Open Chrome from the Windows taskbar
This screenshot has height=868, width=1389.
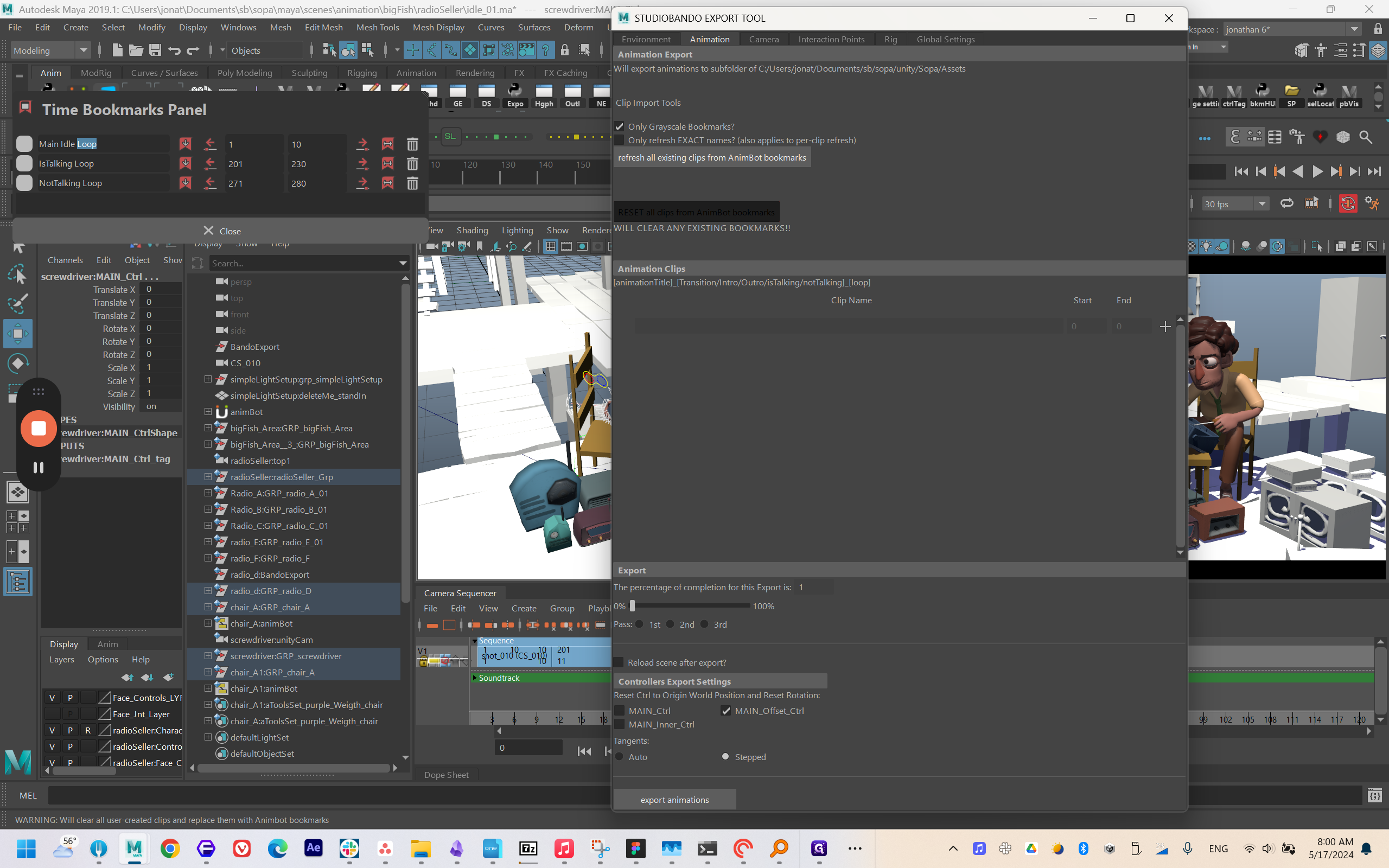pyautogui.click(x=170, y=848)
